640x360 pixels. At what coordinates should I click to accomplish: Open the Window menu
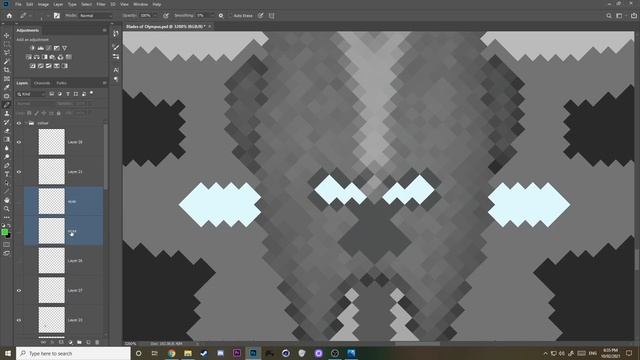(140, 4)
